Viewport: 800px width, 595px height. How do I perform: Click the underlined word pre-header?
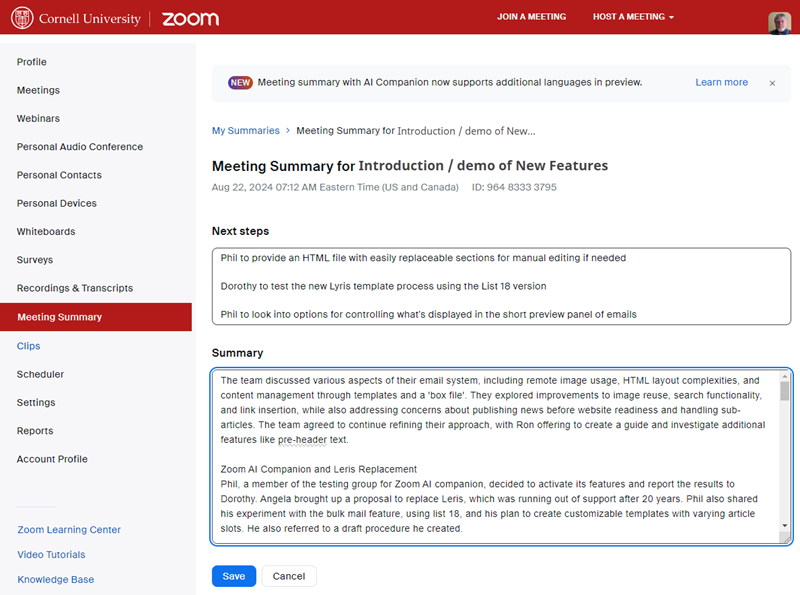coord(302,439)
